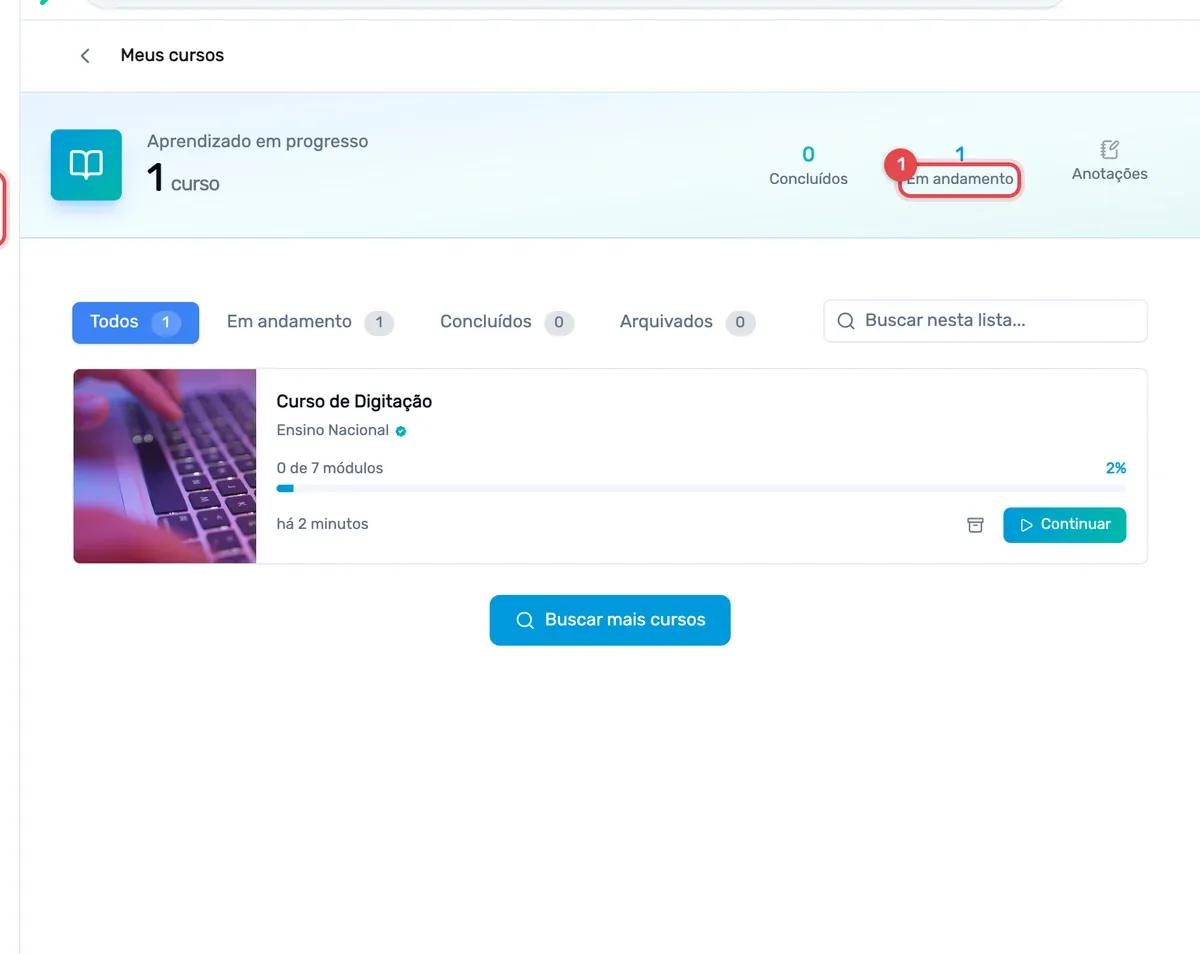
Task: Open the Concluídos tab in the filter row
Action: point(507,322)
